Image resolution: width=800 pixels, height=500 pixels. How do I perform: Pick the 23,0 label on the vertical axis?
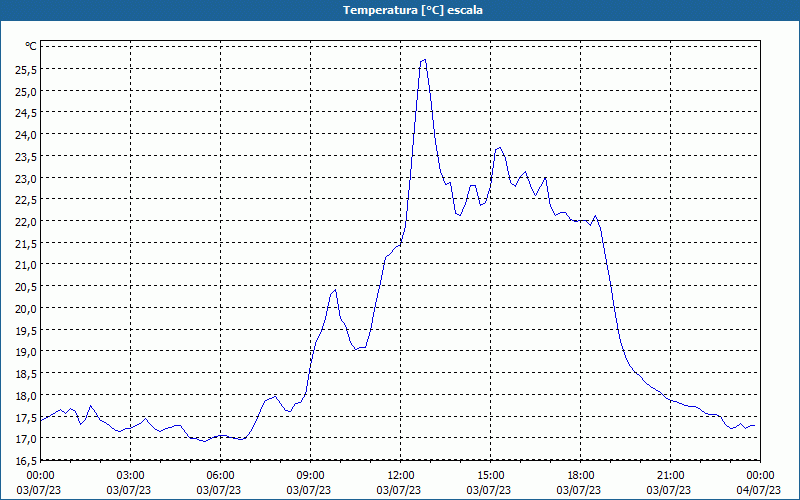(26, 179)
